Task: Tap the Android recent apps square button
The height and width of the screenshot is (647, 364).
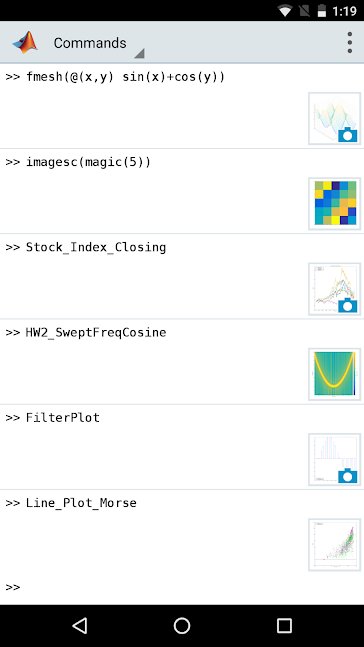Action: coord(284,626)
